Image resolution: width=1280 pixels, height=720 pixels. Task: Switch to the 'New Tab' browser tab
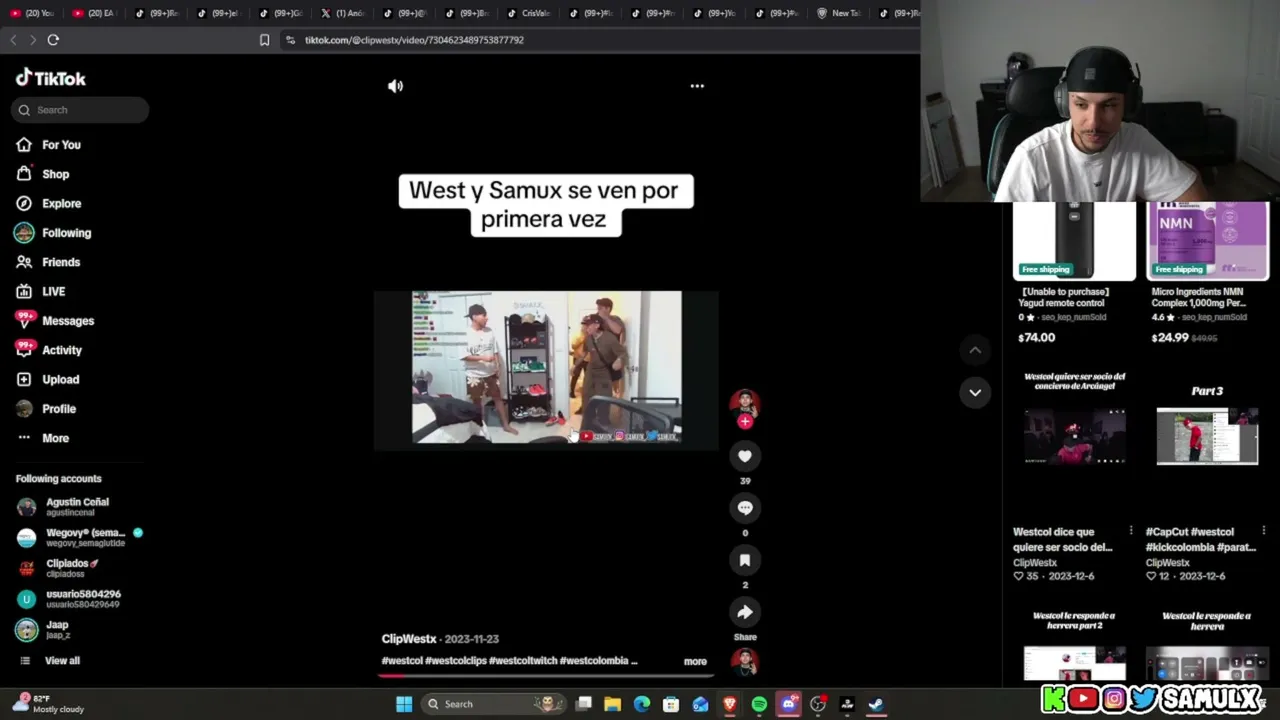click(839, 13)
